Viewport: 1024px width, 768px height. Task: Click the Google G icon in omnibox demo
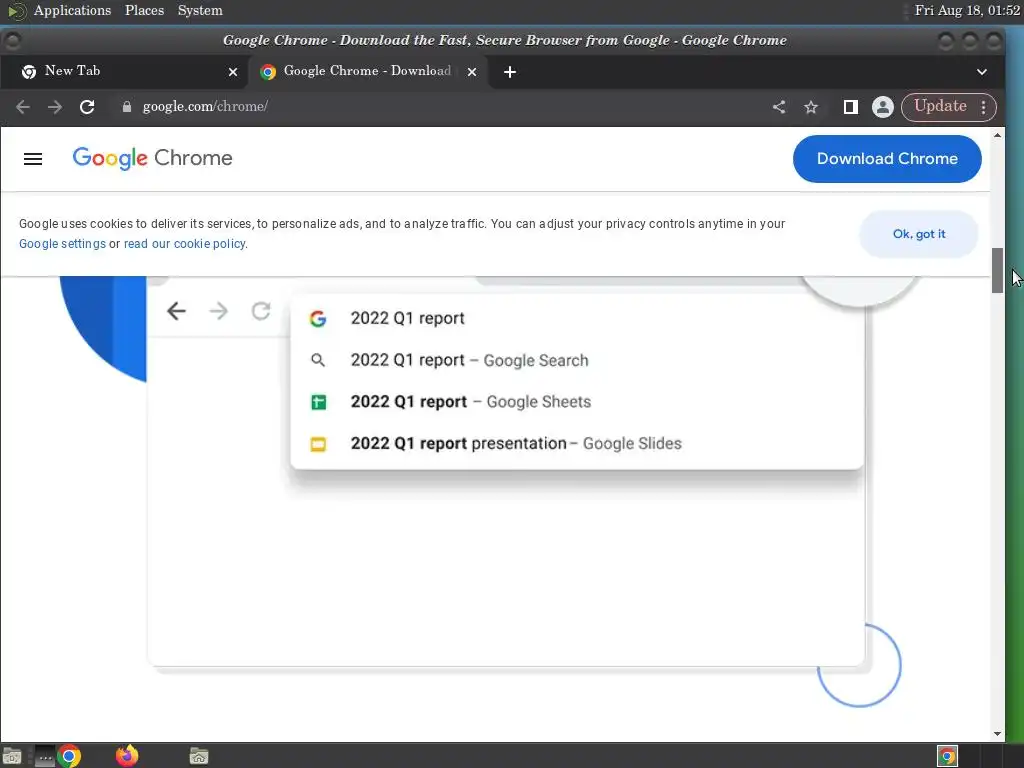point(318,319)
